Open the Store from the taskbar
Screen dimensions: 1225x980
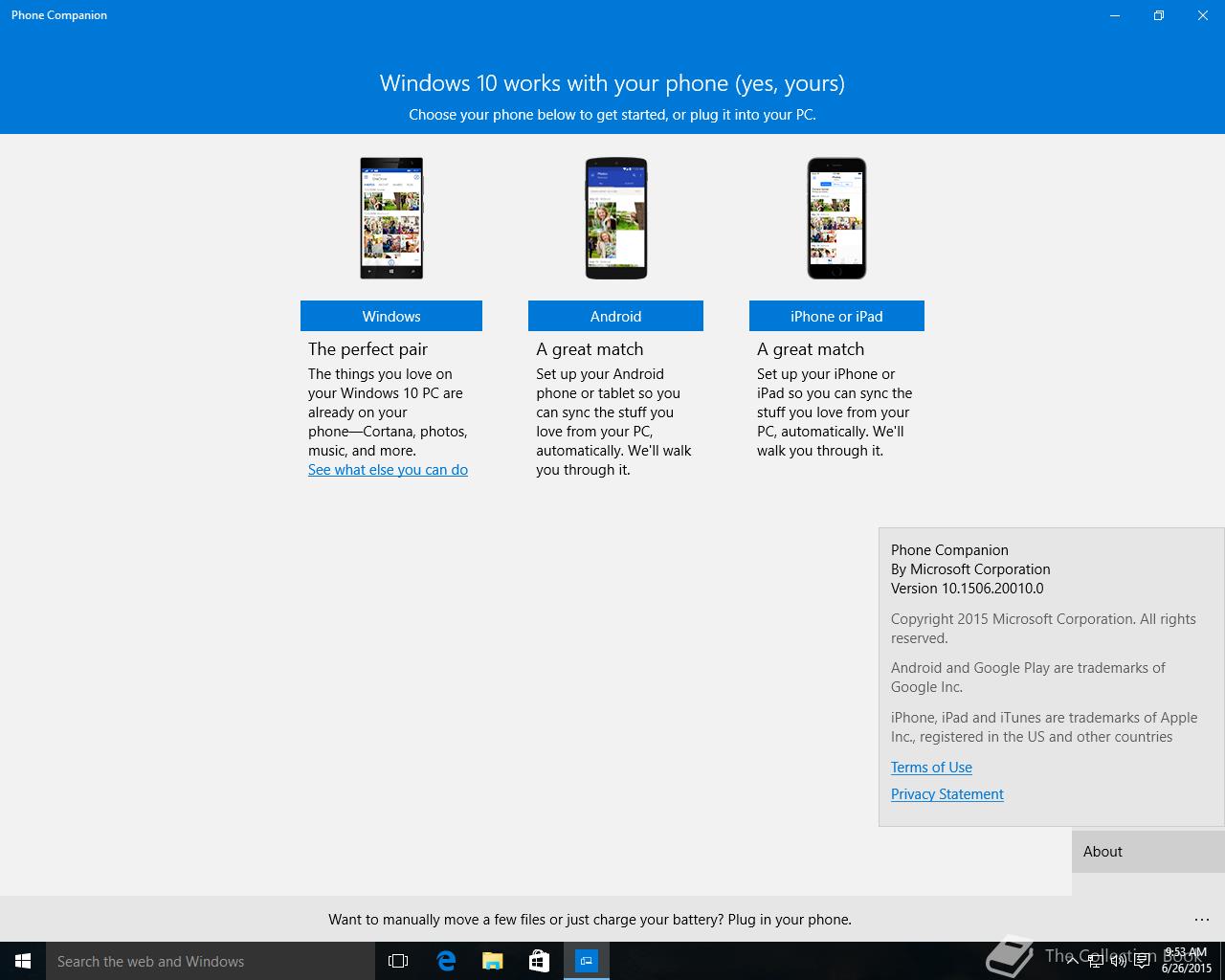(x=539, y=961)
